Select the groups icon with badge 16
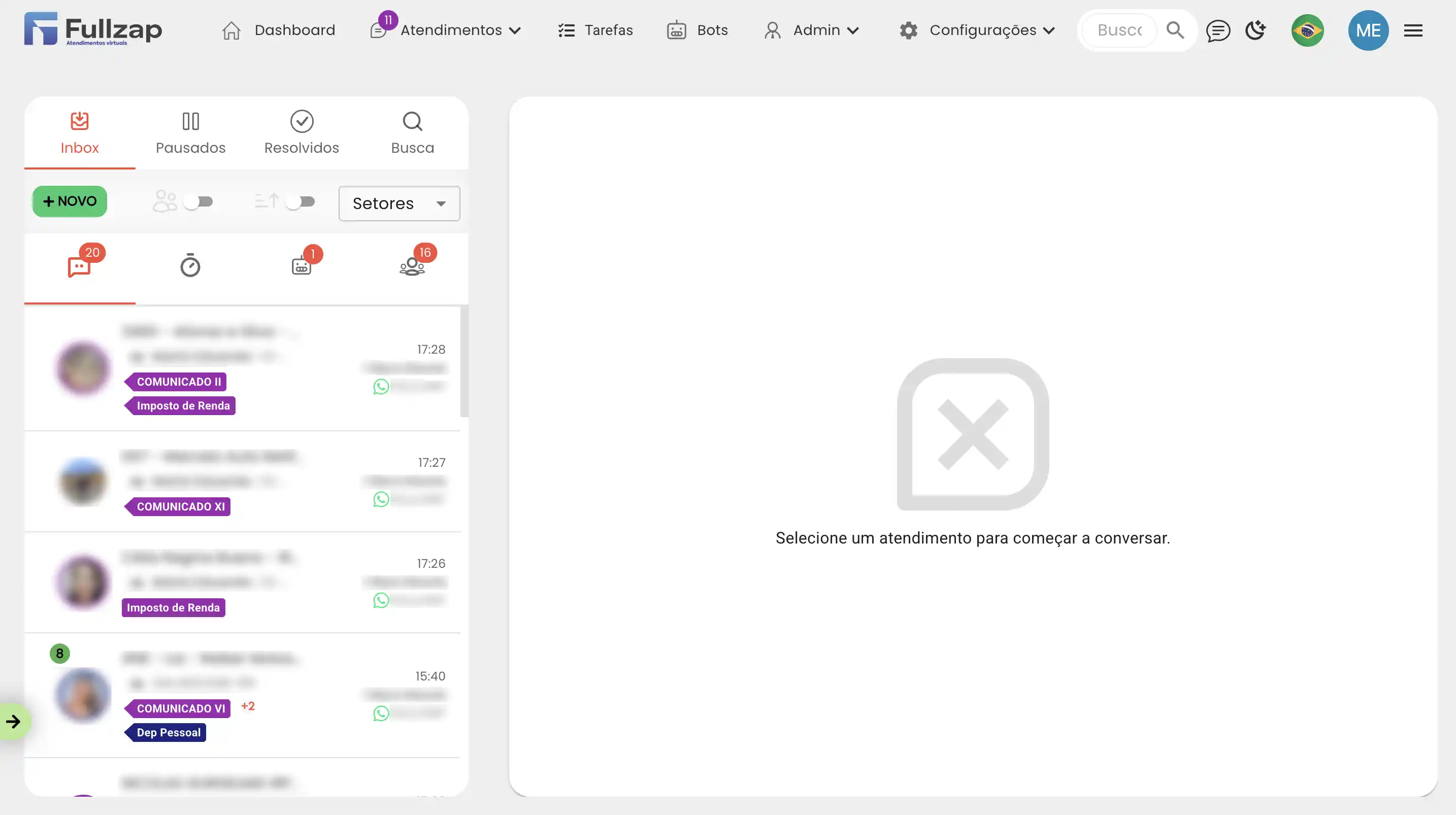 click(413, 264)
